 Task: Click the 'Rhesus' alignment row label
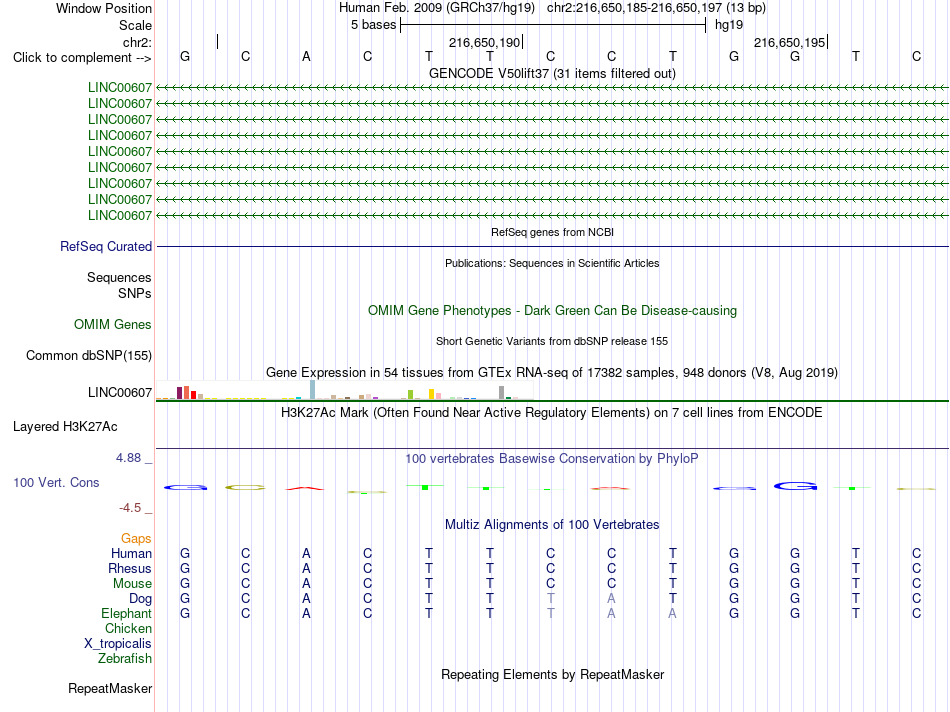point(130,568)
